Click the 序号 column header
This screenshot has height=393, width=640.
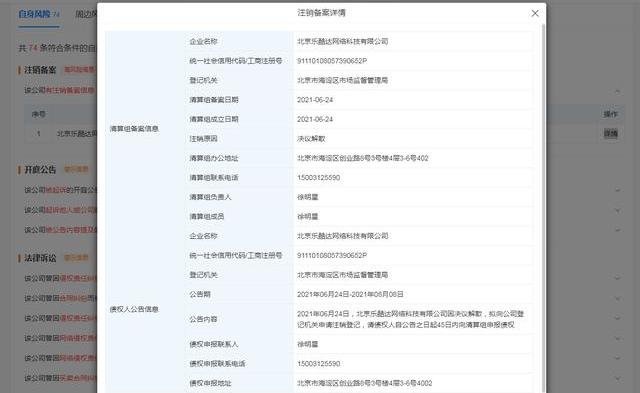(39, 114)
